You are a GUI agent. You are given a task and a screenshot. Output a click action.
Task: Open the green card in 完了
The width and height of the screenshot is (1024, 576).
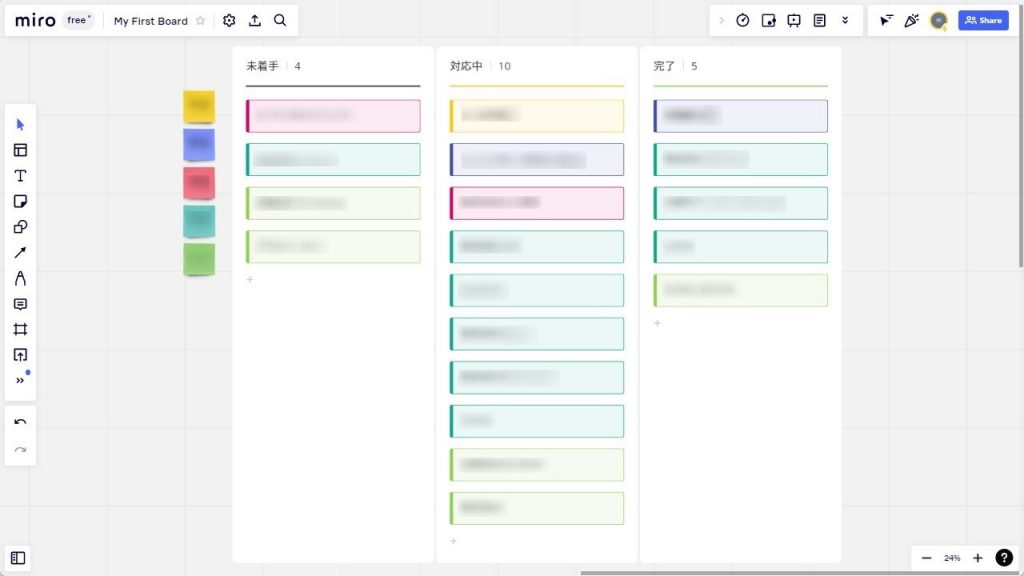[741, 291]
